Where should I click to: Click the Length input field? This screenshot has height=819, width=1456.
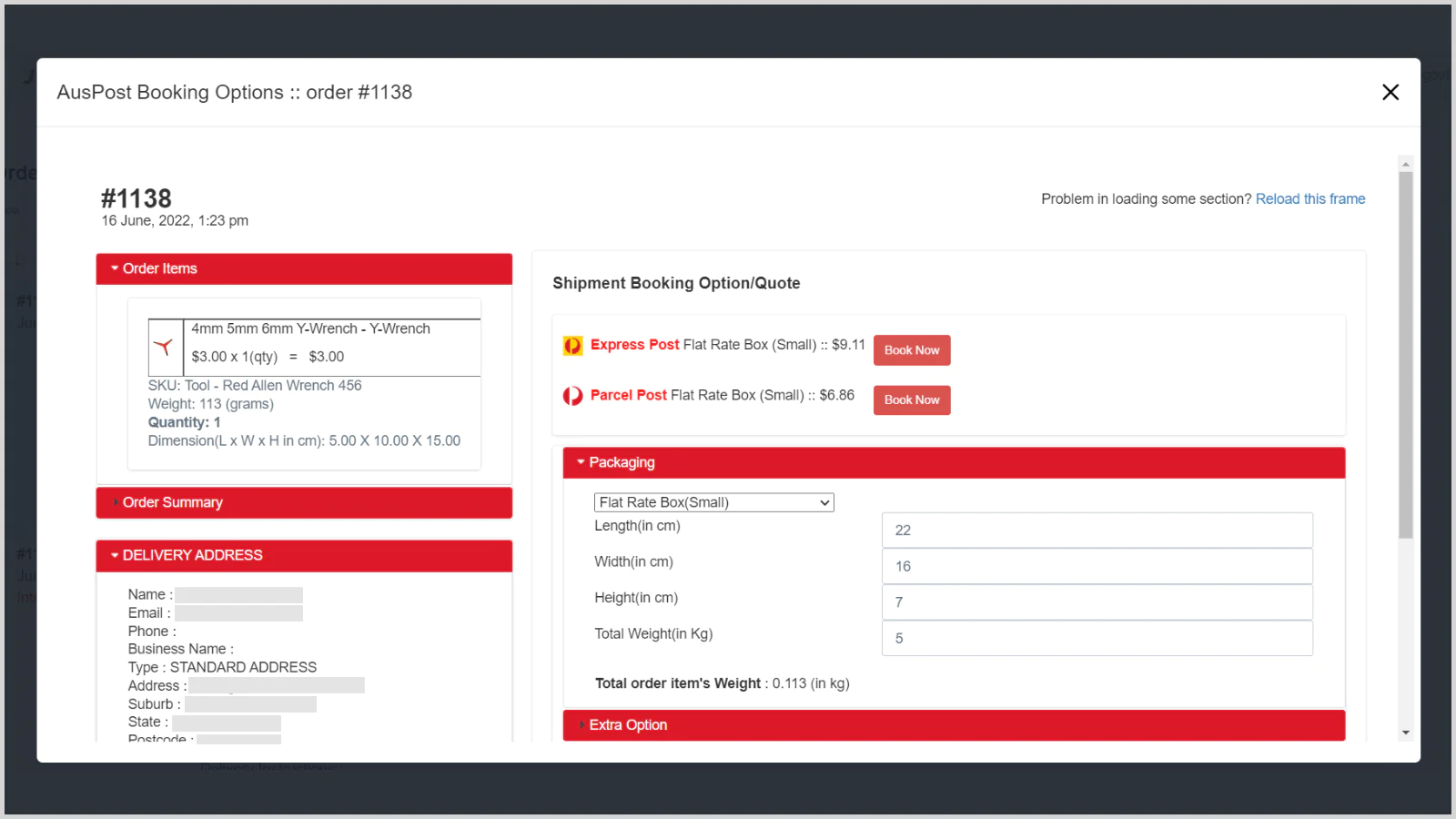(1097, 531)
